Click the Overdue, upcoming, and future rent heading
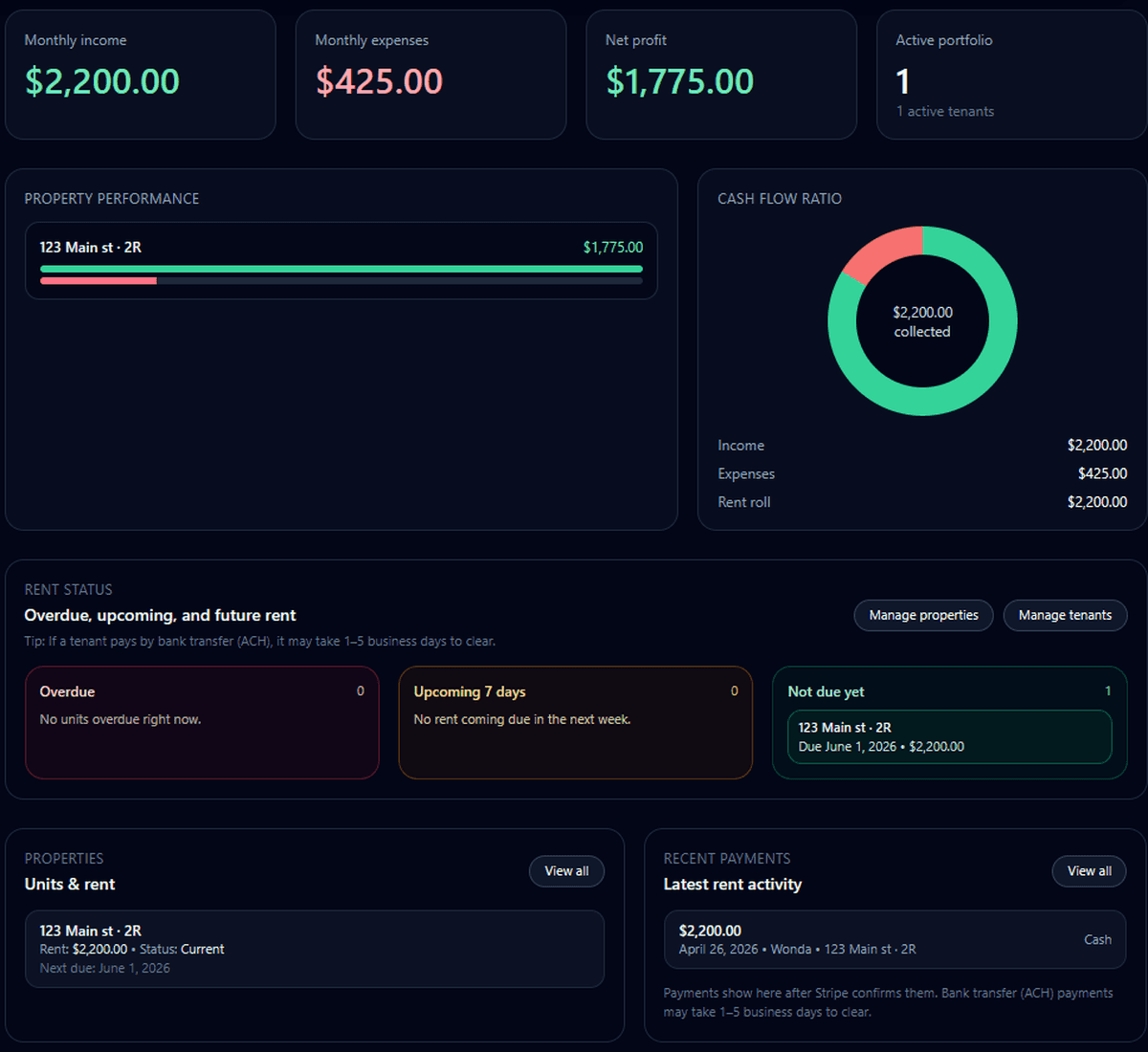Viewport: 1148px width, 1052px height. [160, 616]
